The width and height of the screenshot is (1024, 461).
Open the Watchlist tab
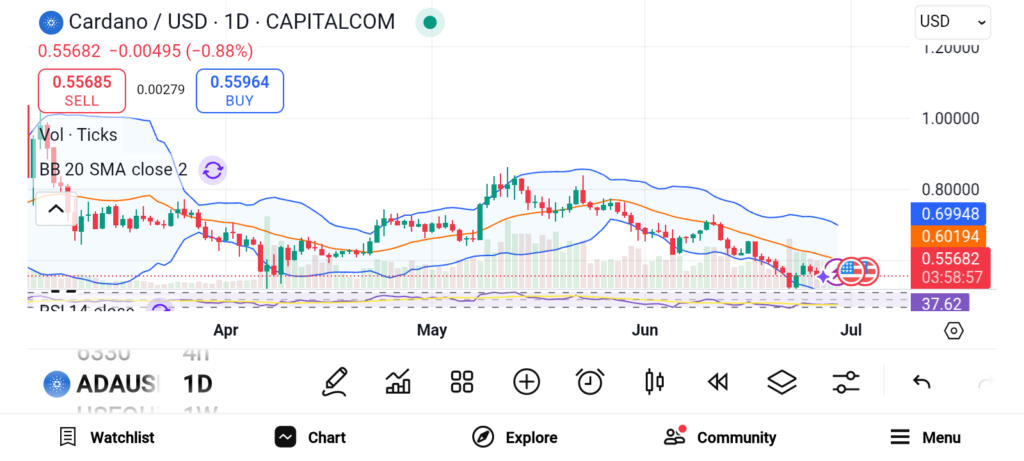pos(107,437)
